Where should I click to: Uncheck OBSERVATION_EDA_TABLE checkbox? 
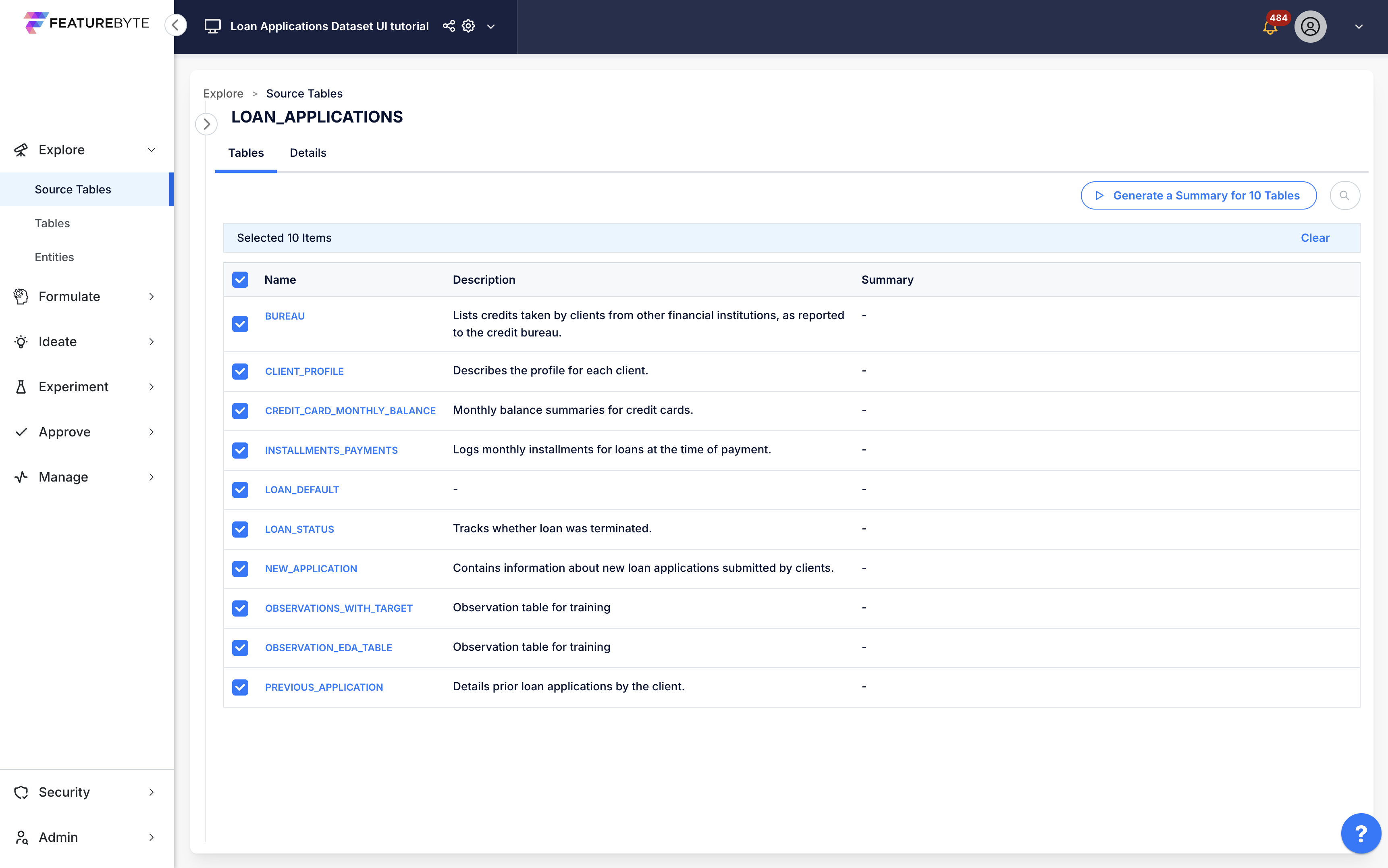pos(240,648)
